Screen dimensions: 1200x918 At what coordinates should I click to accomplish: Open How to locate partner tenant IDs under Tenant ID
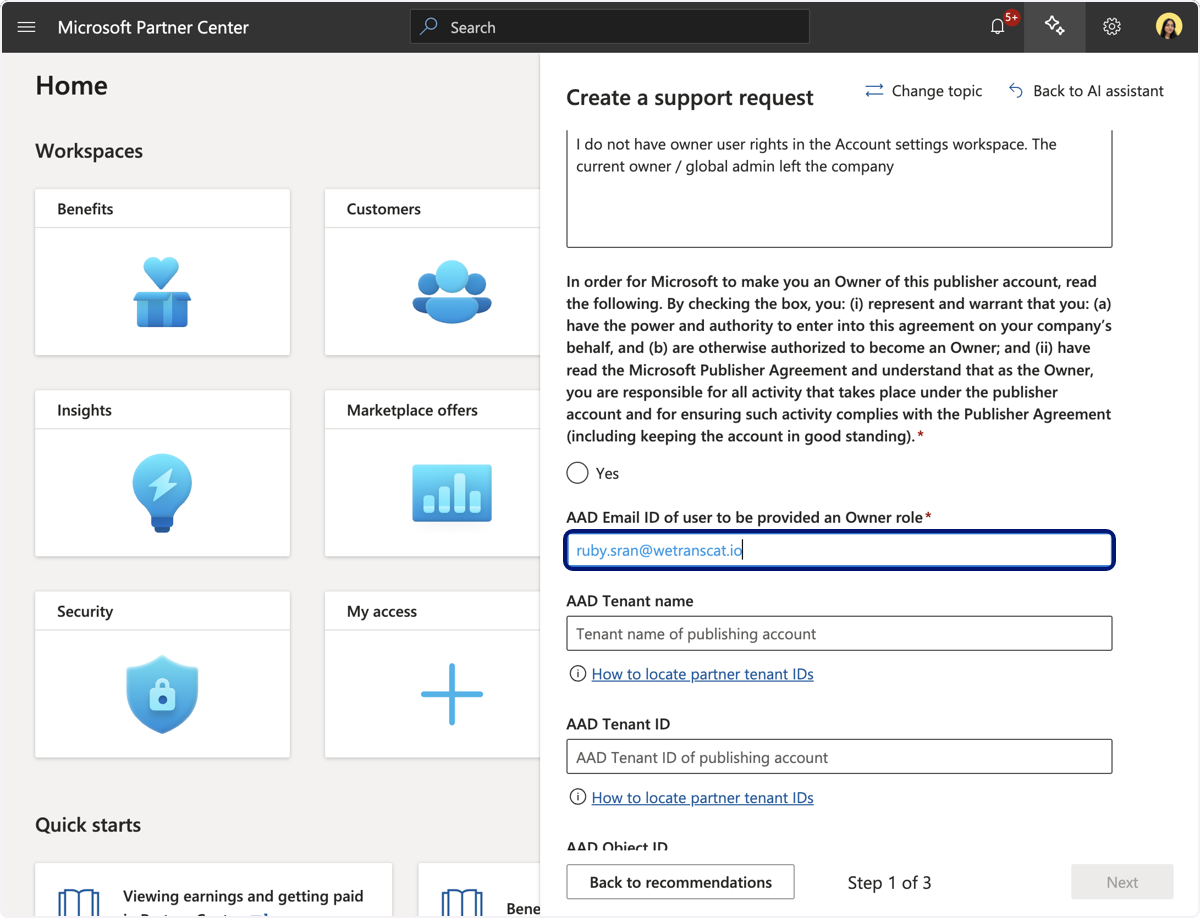coord(702,797)
